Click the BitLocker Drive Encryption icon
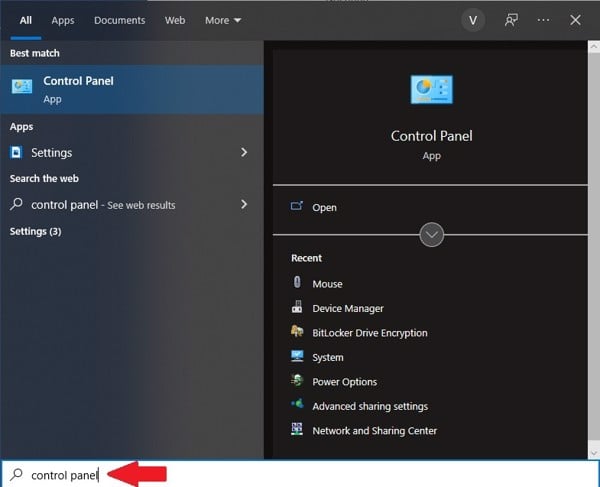 click(x=297, y=331)
